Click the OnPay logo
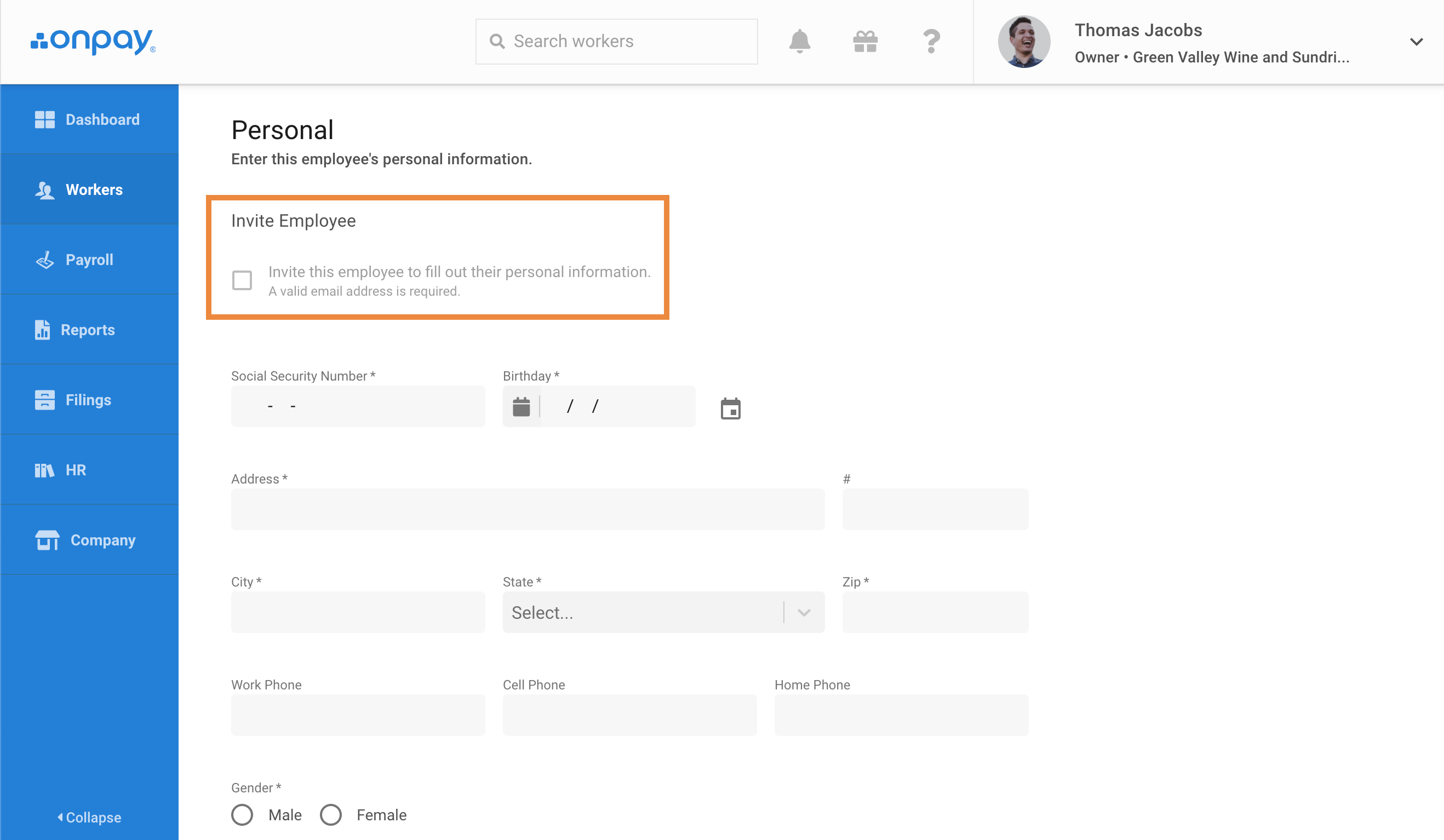This screenshot has width=1444, height=840. click(93, 41)
